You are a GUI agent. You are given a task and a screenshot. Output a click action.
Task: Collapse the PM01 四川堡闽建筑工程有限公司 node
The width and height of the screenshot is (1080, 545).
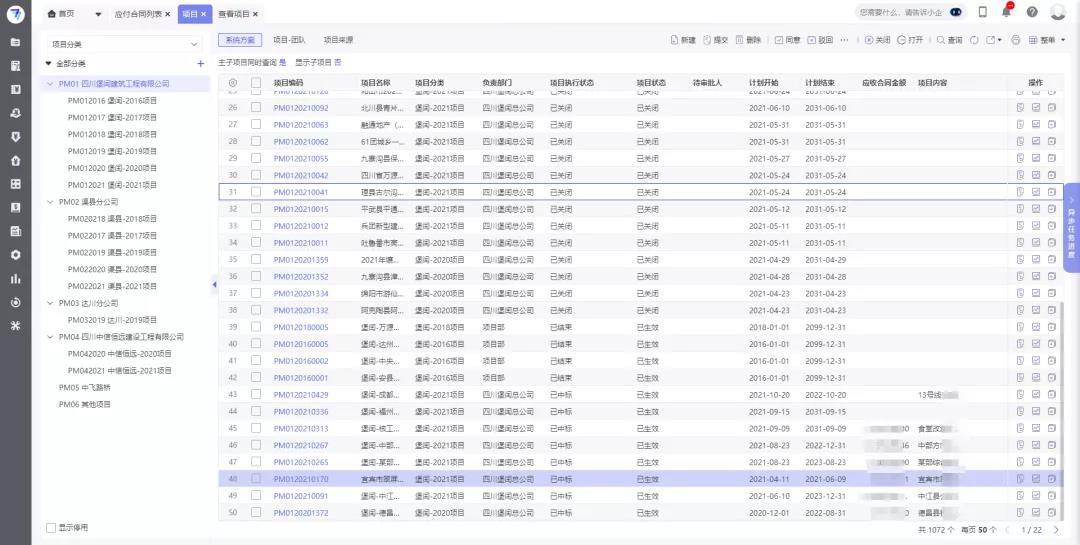[x=50, y=84]
